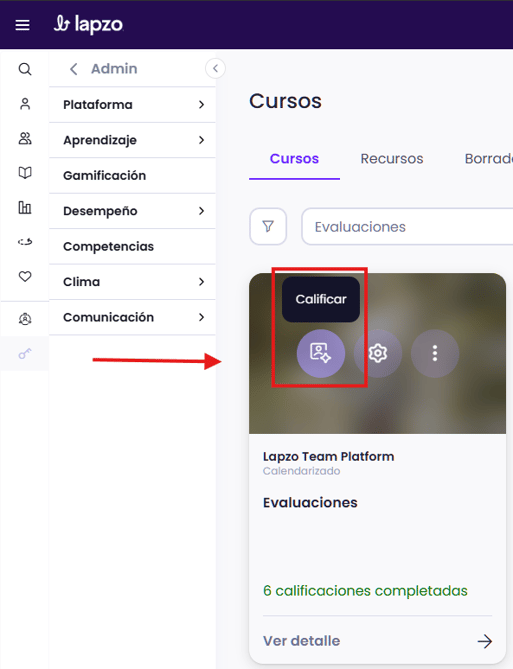This screenshot has height=669, width=513.
Task: Expand the Plataforma menu chevron
Action: (x=201, y=105)
